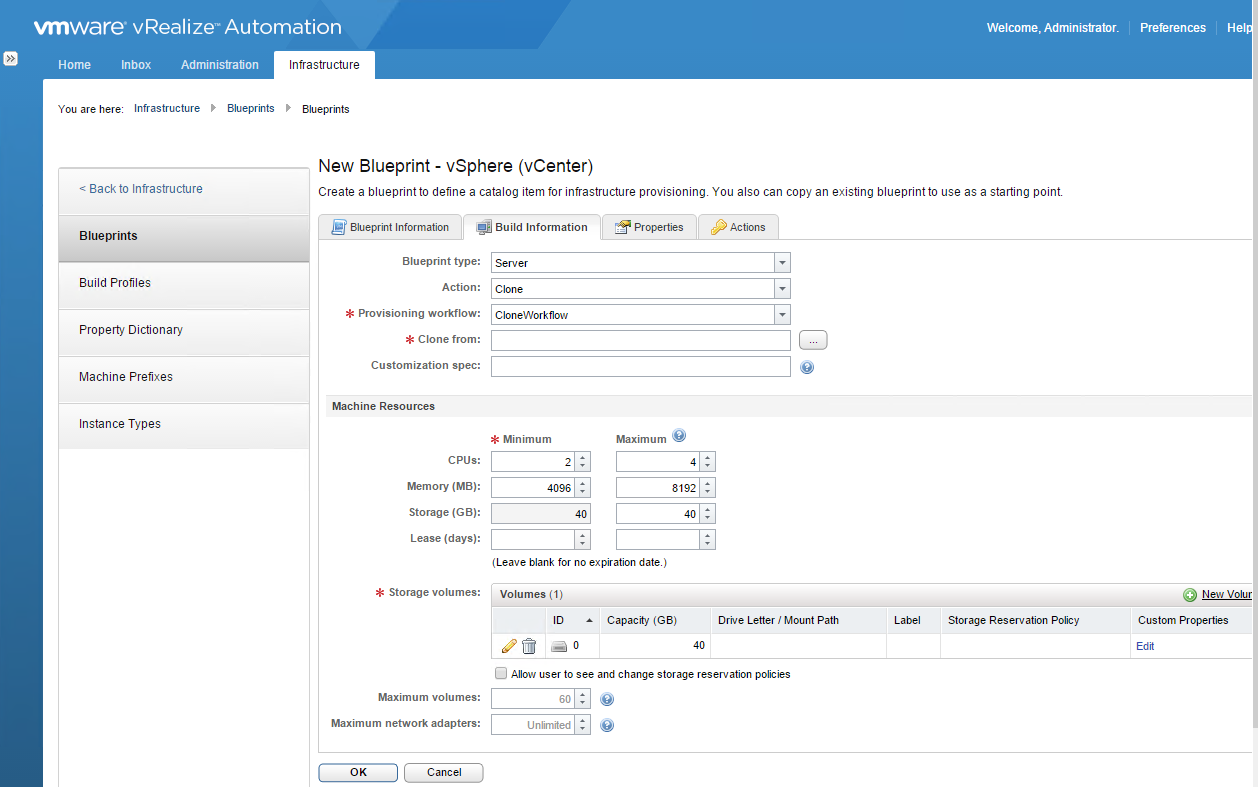Open Build Profiles in the sidebar

184,283
